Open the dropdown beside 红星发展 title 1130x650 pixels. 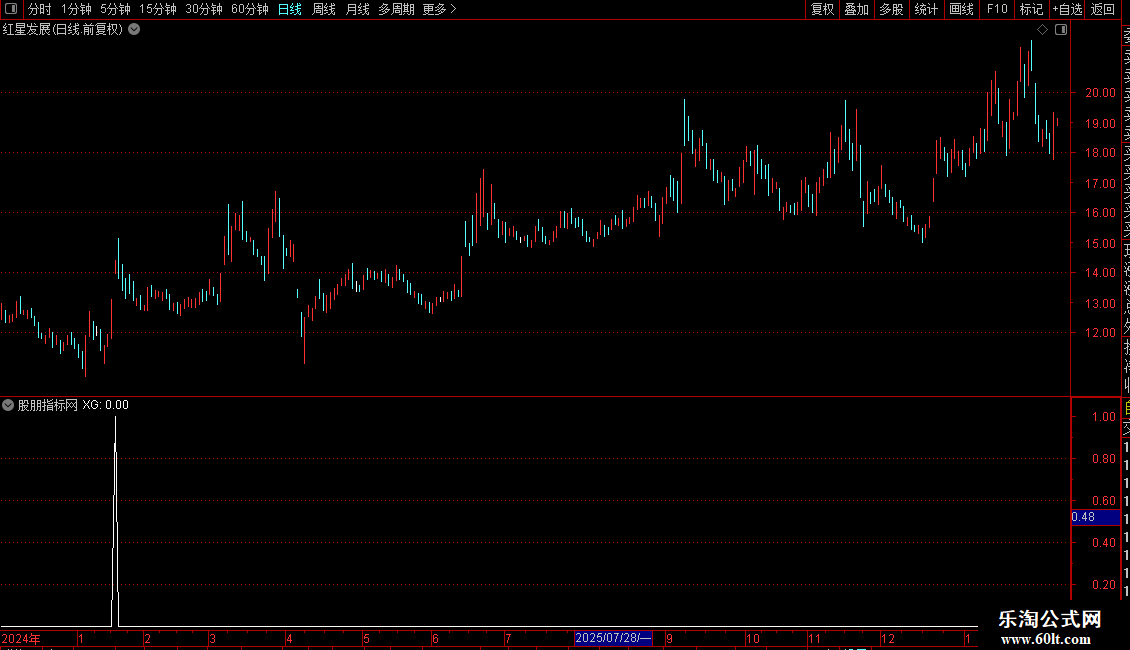pos(134,30)
